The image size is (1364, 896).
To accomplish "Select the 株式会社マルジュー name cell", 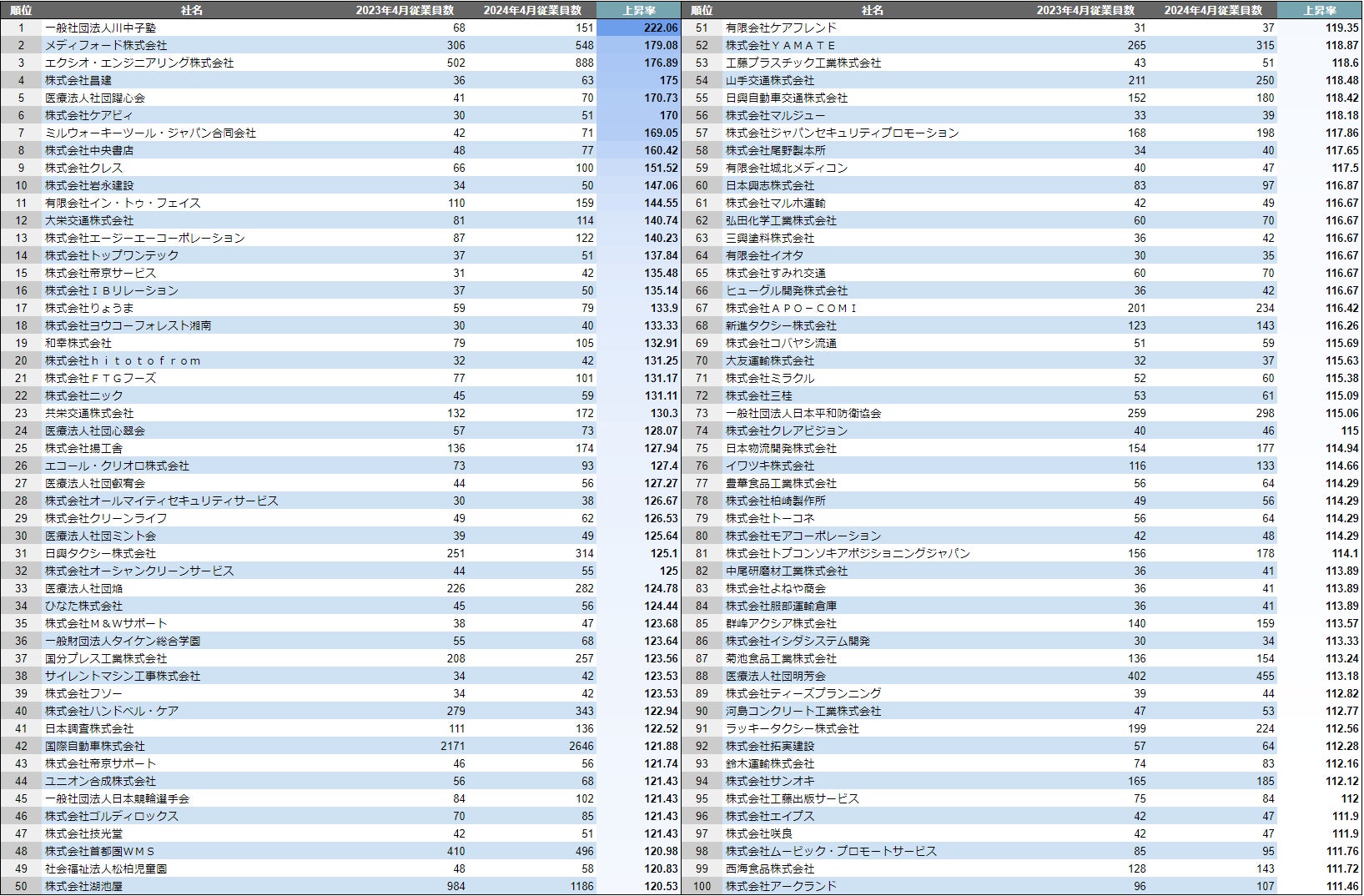I will 776,115.
